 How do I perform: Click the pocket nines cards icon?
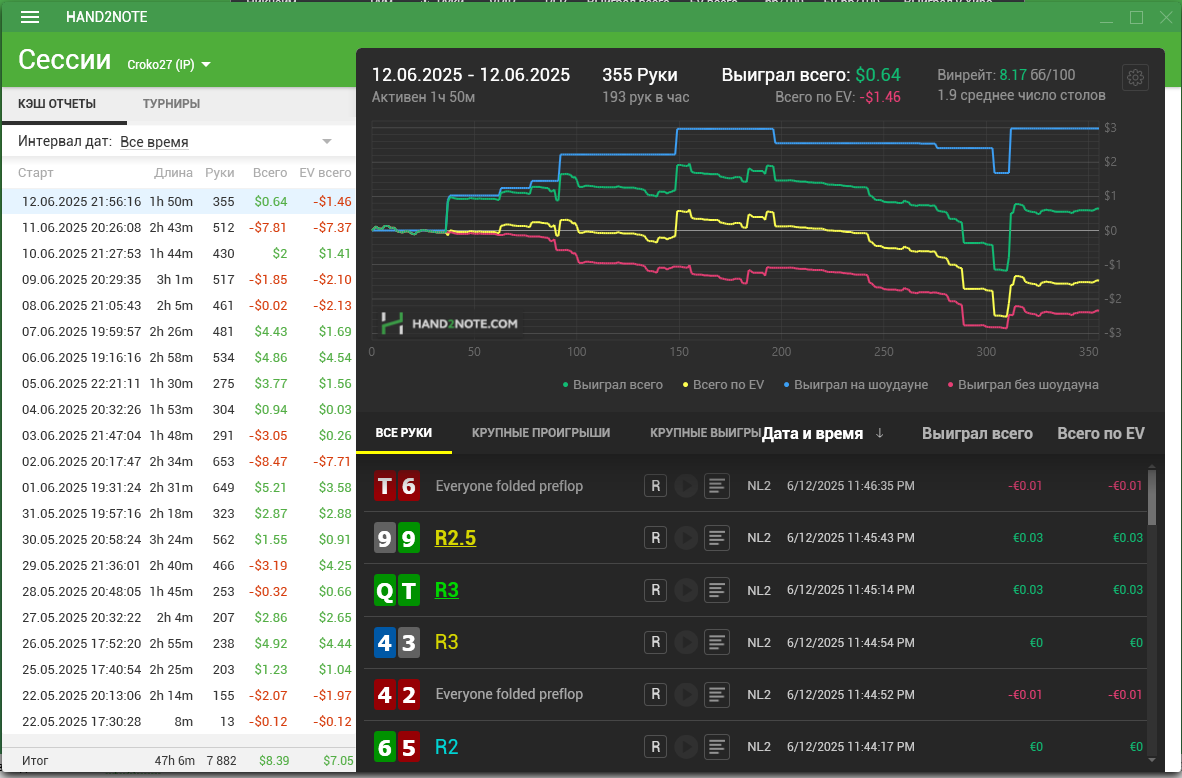[x=397, y=538]
